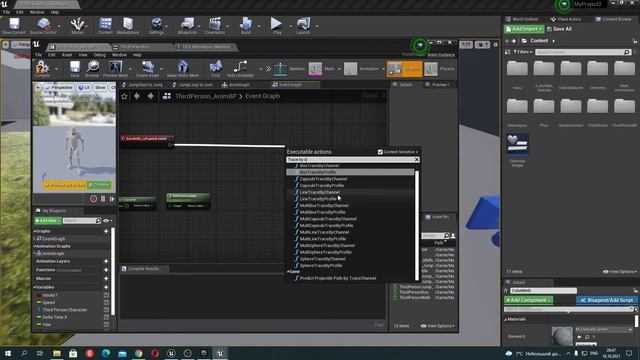Collapse the Variables section
This screenshot has height=360, width=640.
pyautogui.click(x=35, y=287)
